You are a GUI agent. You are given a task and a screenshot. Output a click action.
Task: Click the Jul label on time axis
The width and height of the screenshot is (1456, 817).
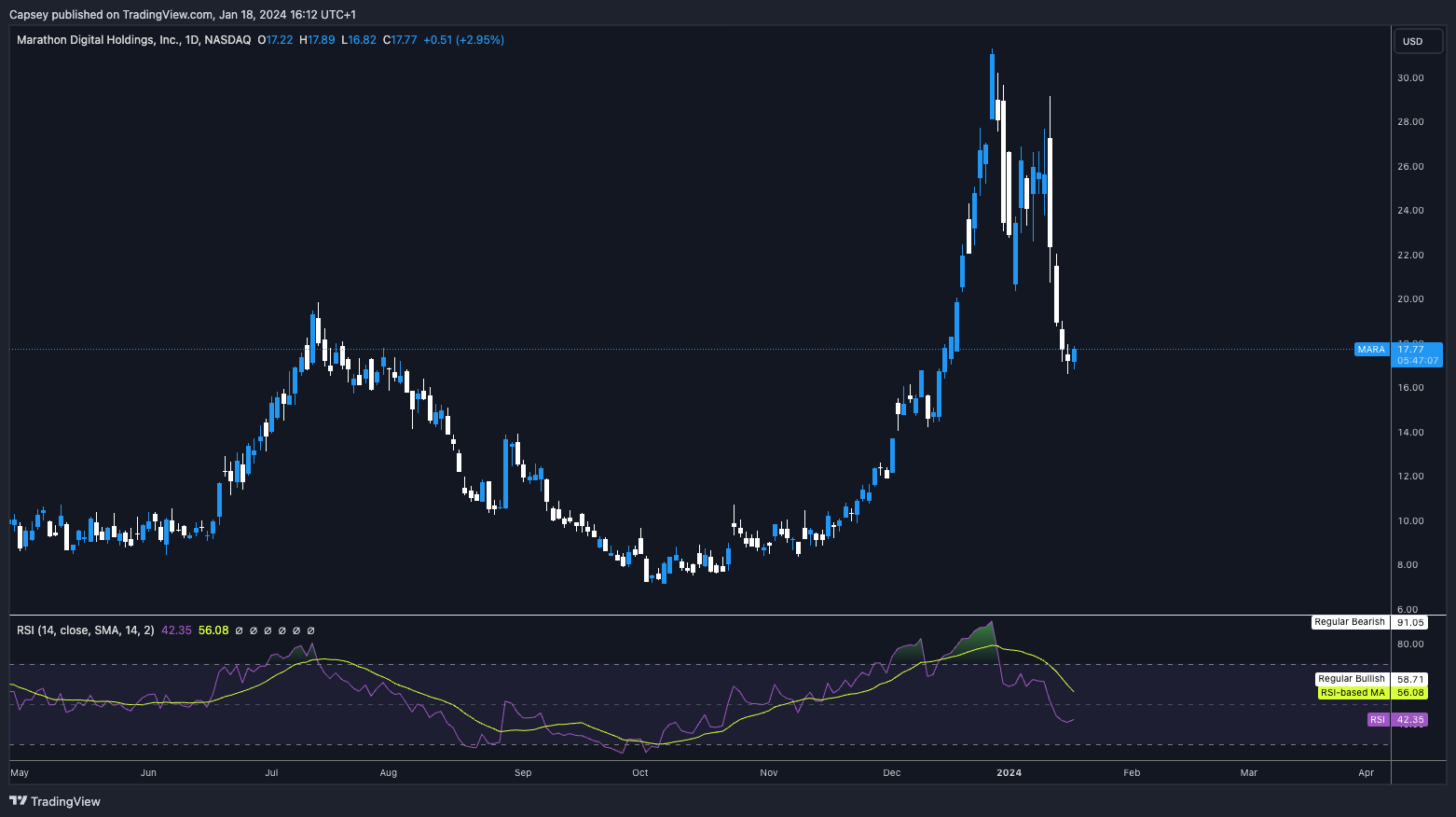point(271,773)
